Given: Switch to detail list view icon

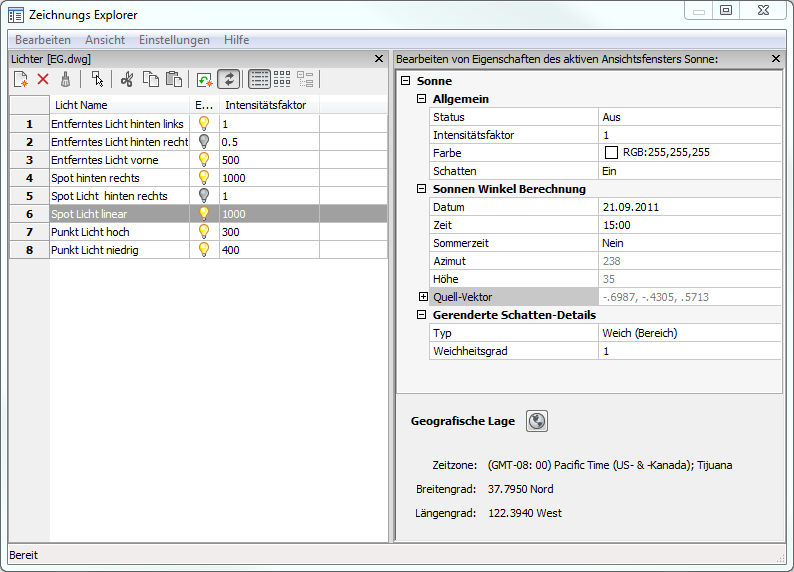Looking at the screenshot, I should [259, 79].
